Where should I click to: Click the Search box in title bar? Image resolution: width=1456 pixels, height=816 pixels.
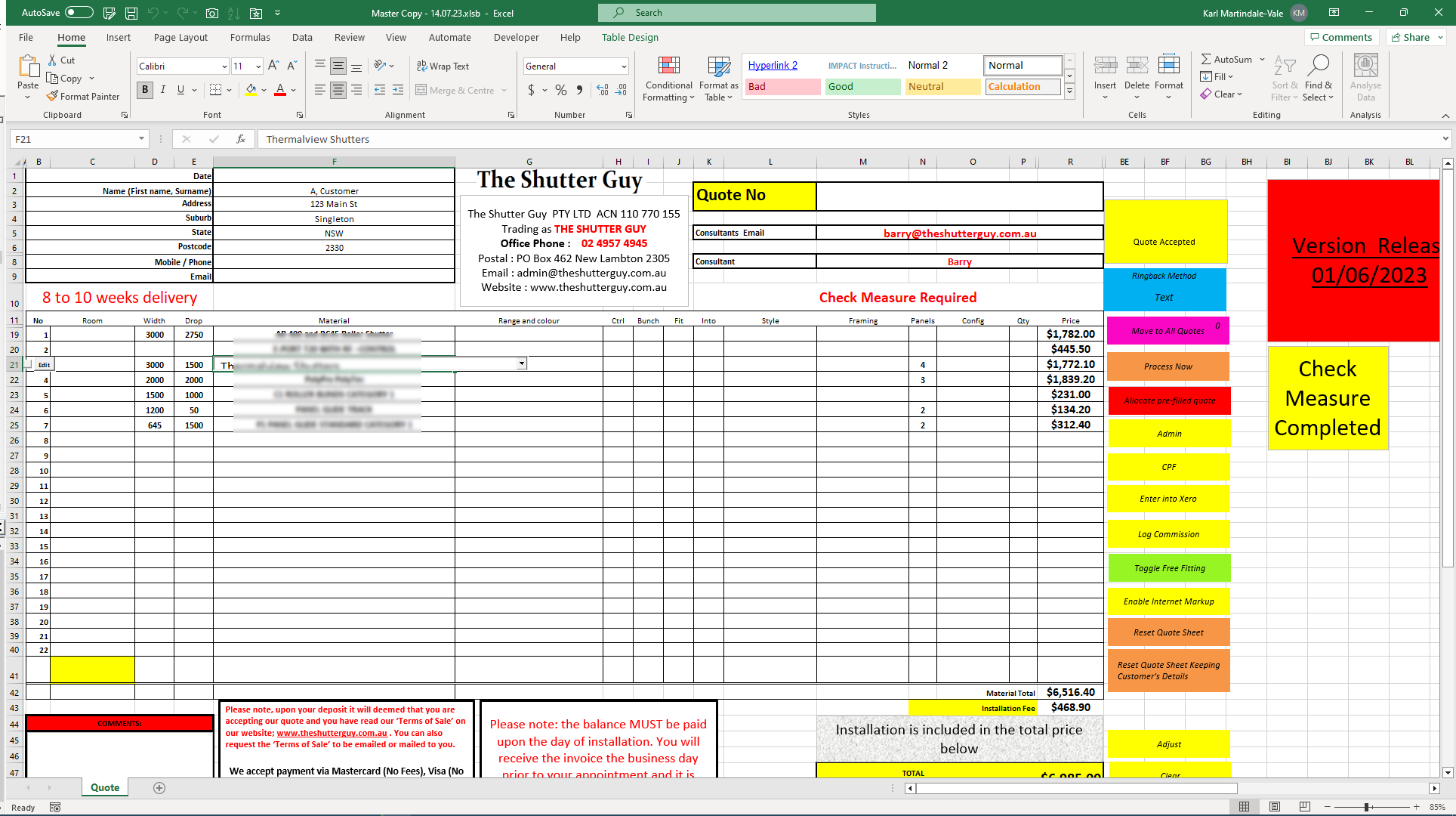(x=737, y=13)
